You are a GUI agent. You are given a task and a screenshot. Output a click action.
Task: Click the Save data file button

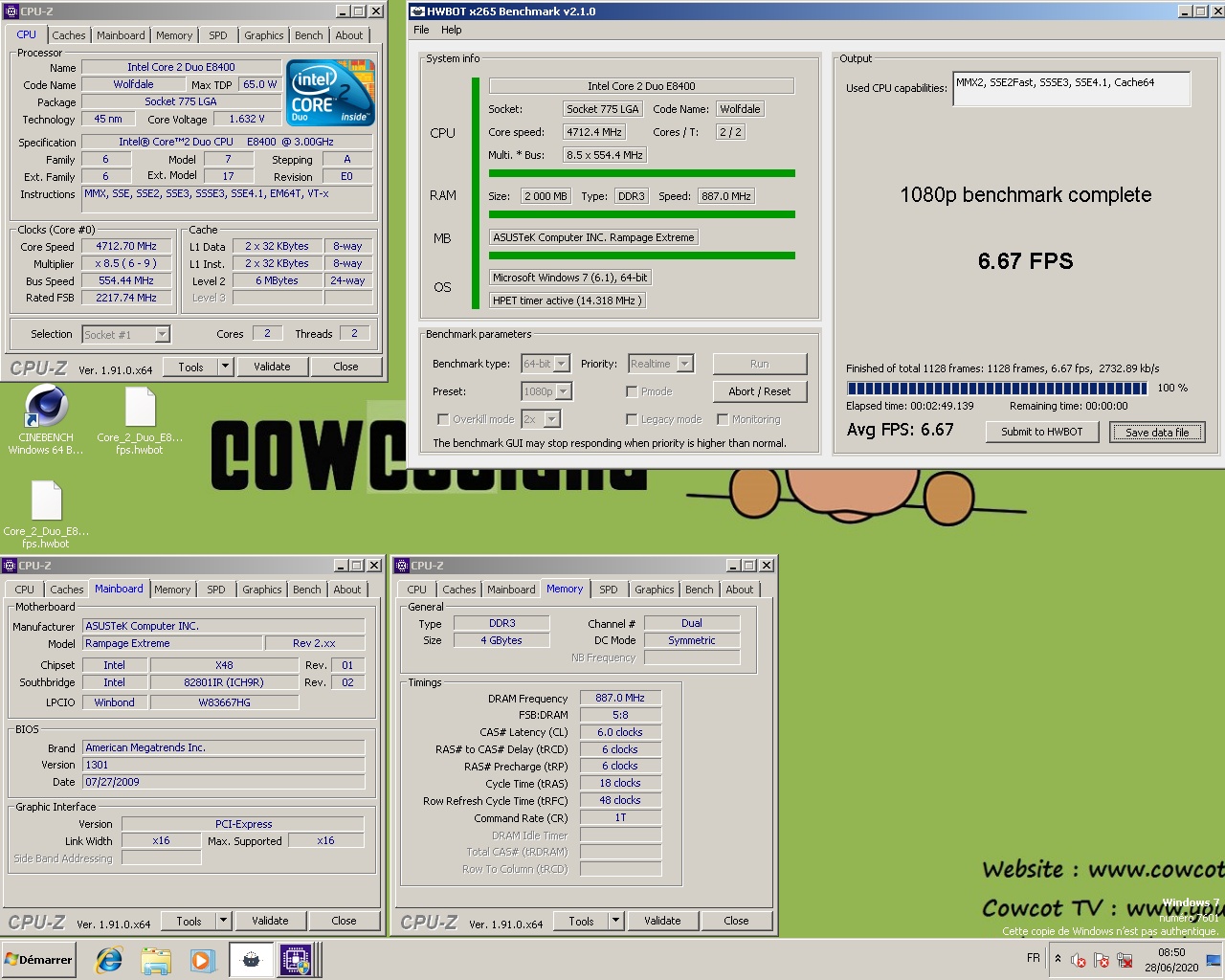[1157, 433]
